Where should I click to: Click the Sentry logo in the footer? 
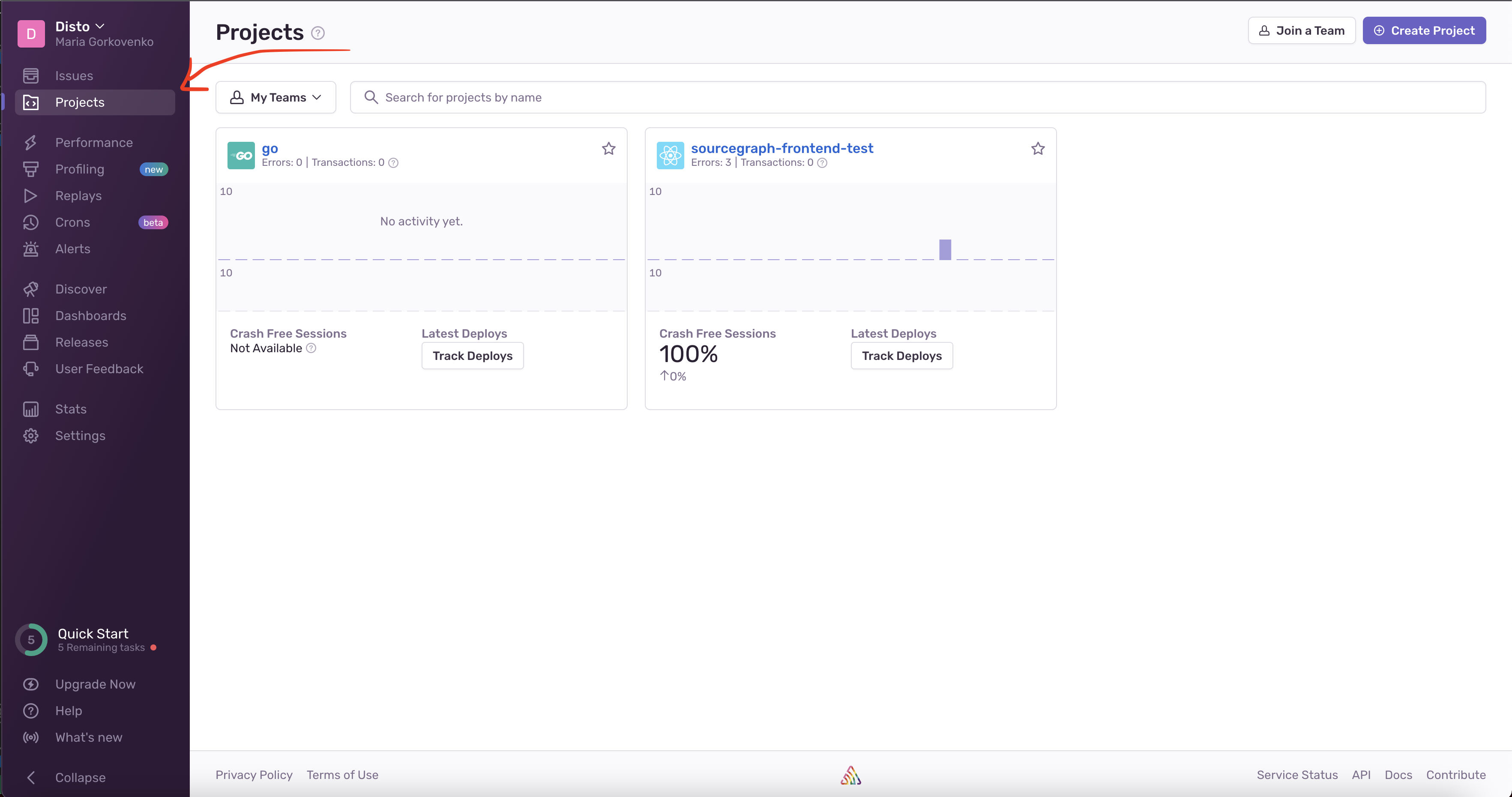coord(850,775)
